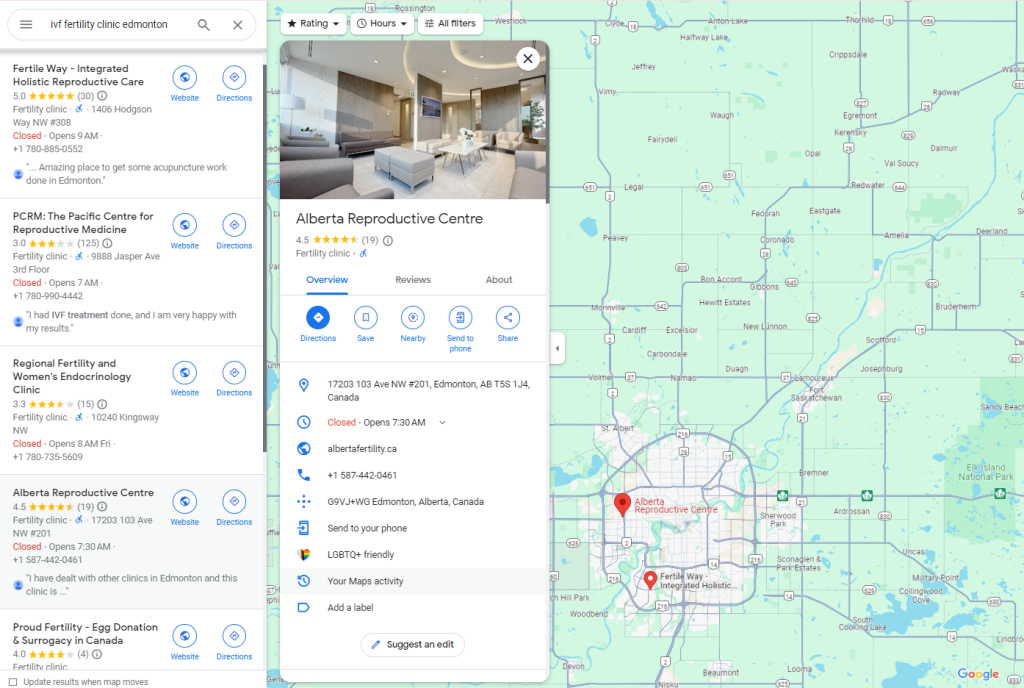
Task: Open the Rating filter dropdown
Action: tap(314, 23)
